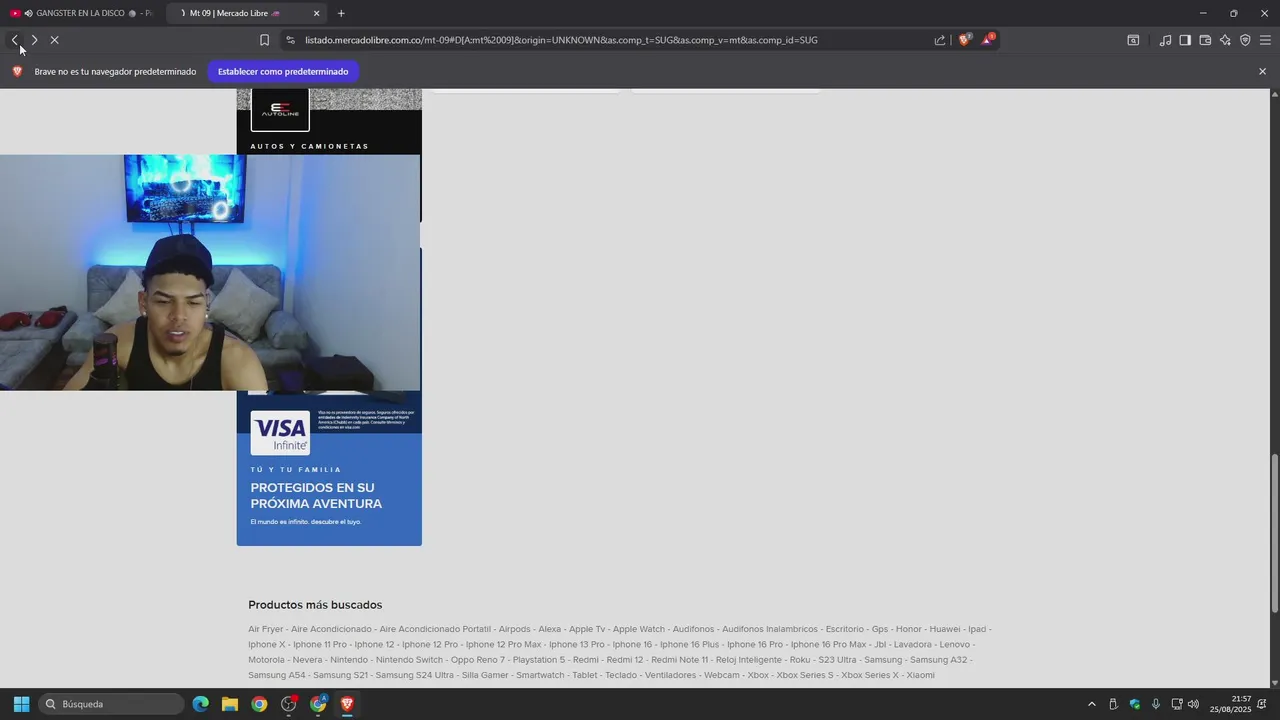
Task: Open the Oppo Reno 7 link
Action: [478, 660]
